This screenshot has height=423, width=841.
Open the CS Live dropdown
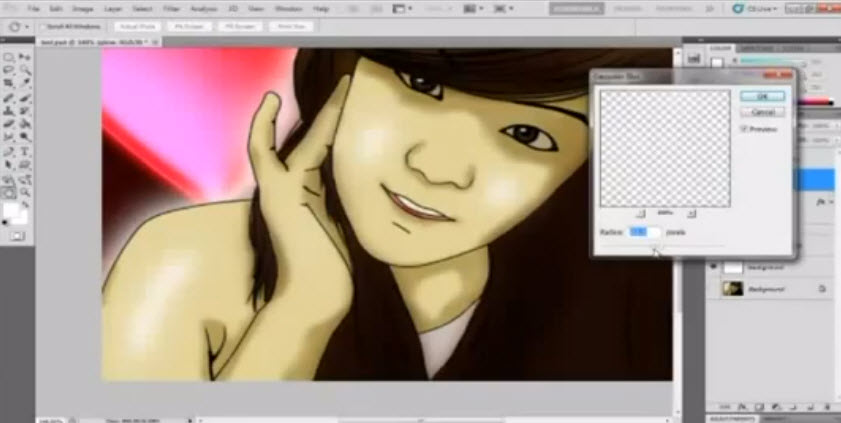755,9
